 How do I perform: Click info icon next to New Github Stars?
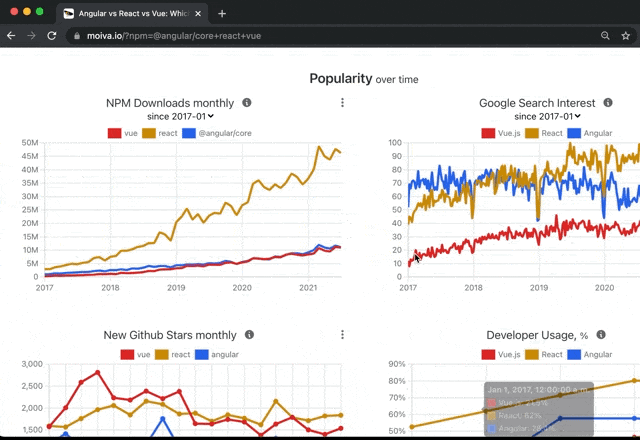[x=249, y=335]
